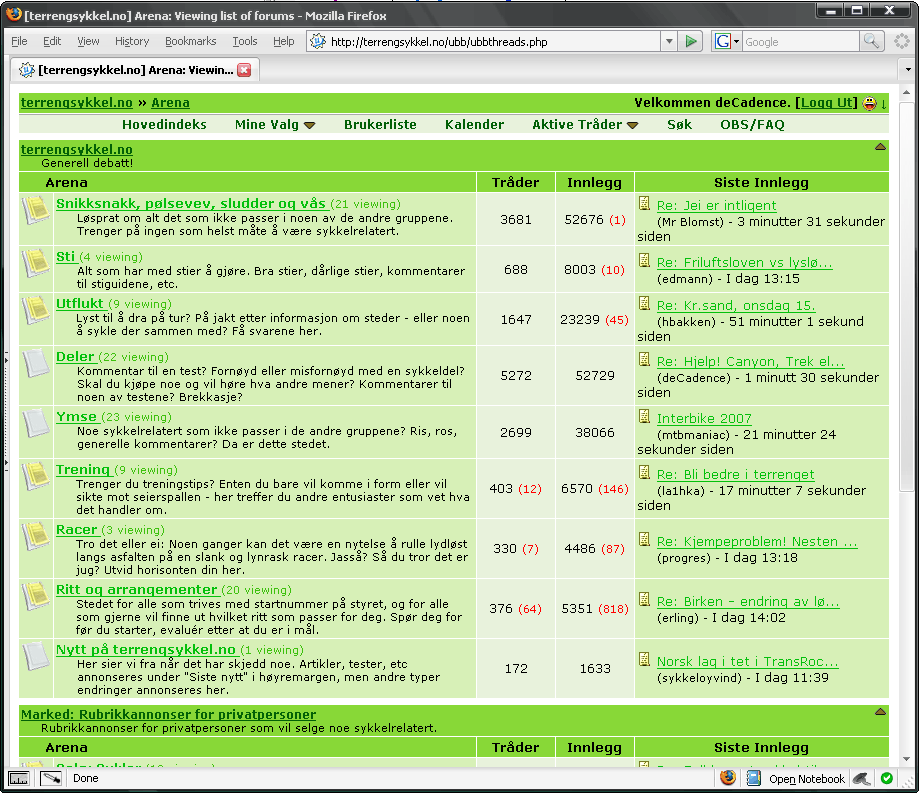Open the Kalender page
This screenshot has width=919, height=793.
[x=474, y=125]
